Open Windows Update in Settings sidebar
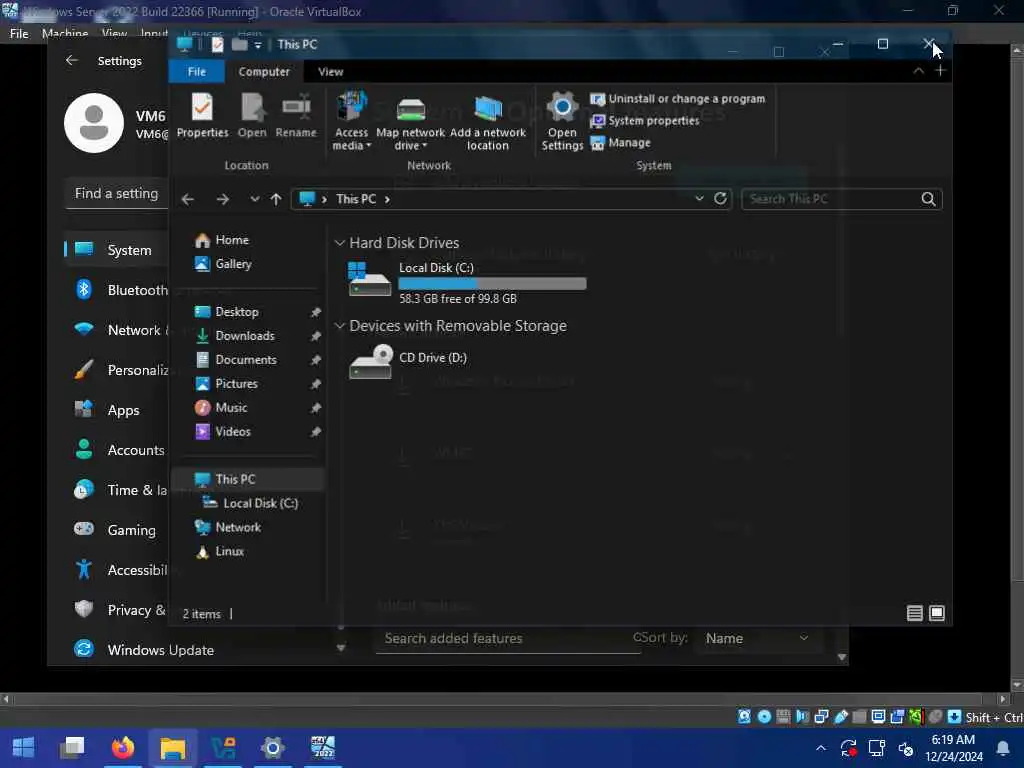1024x768 pixels. pos(144,650)
